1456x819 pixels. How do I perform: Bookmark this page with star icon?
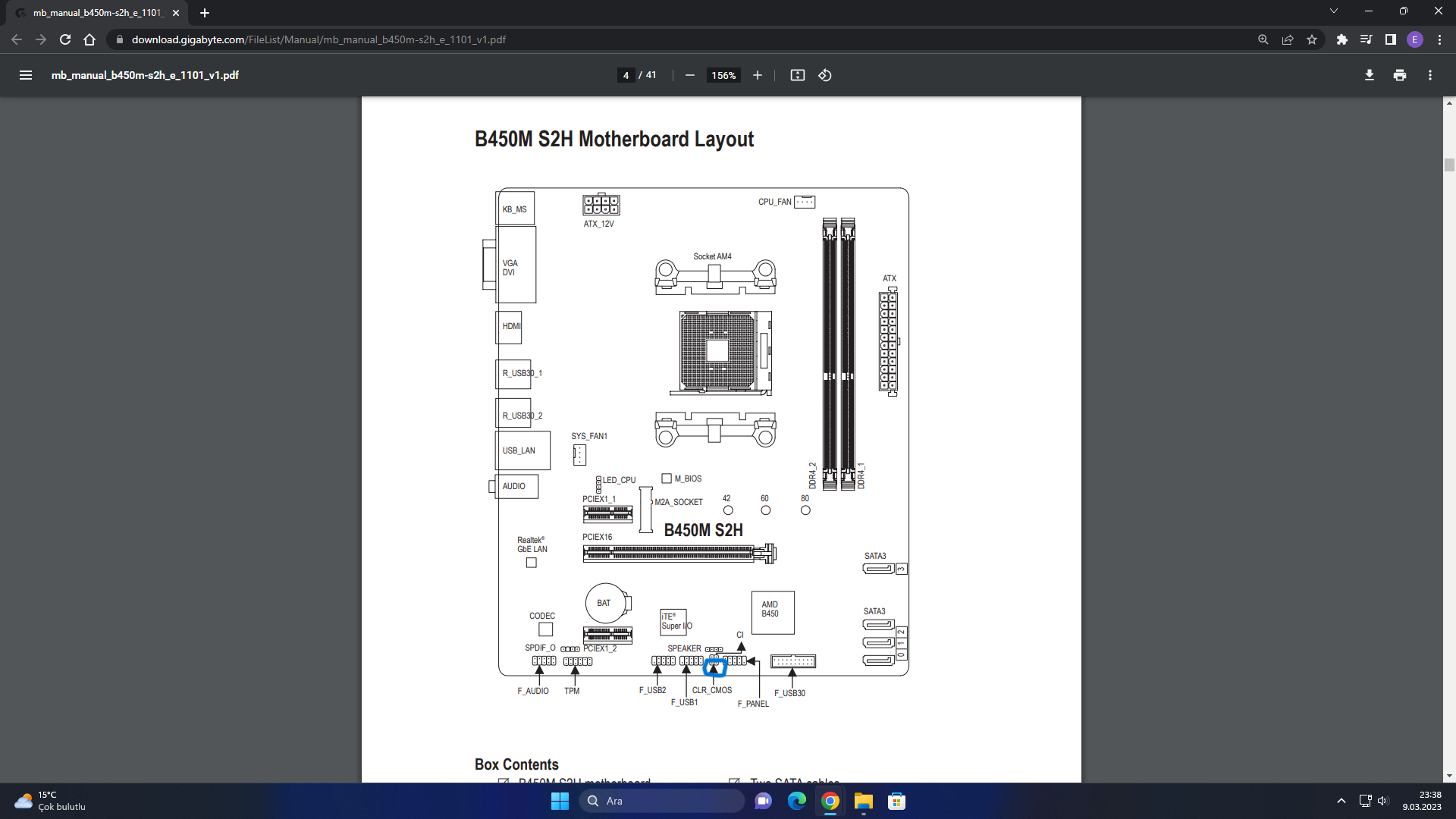click(1312, 39)
